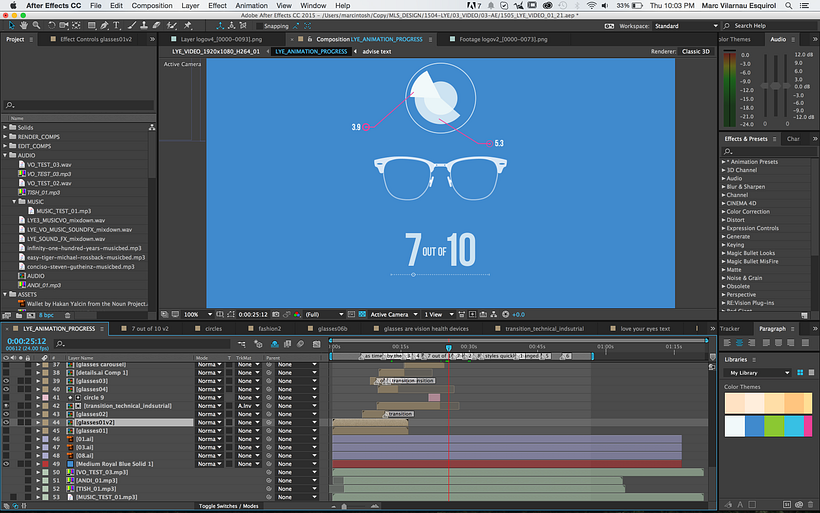Image resolution: width=820 pixels, height=513 pixels.
Task: Open the 100% magnification dropdown
Action: tap(198, 315)
